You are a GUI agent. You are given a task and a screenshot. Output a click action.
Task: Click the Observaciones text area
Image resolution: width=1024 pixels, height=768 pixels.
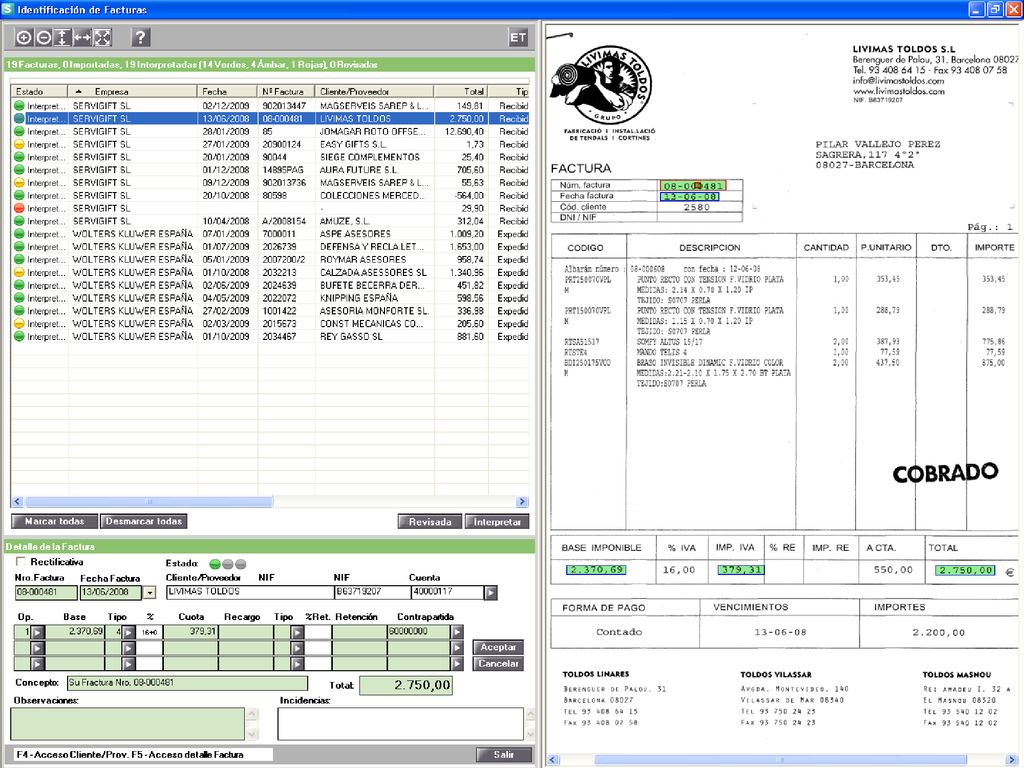click(x=128, y=724)
